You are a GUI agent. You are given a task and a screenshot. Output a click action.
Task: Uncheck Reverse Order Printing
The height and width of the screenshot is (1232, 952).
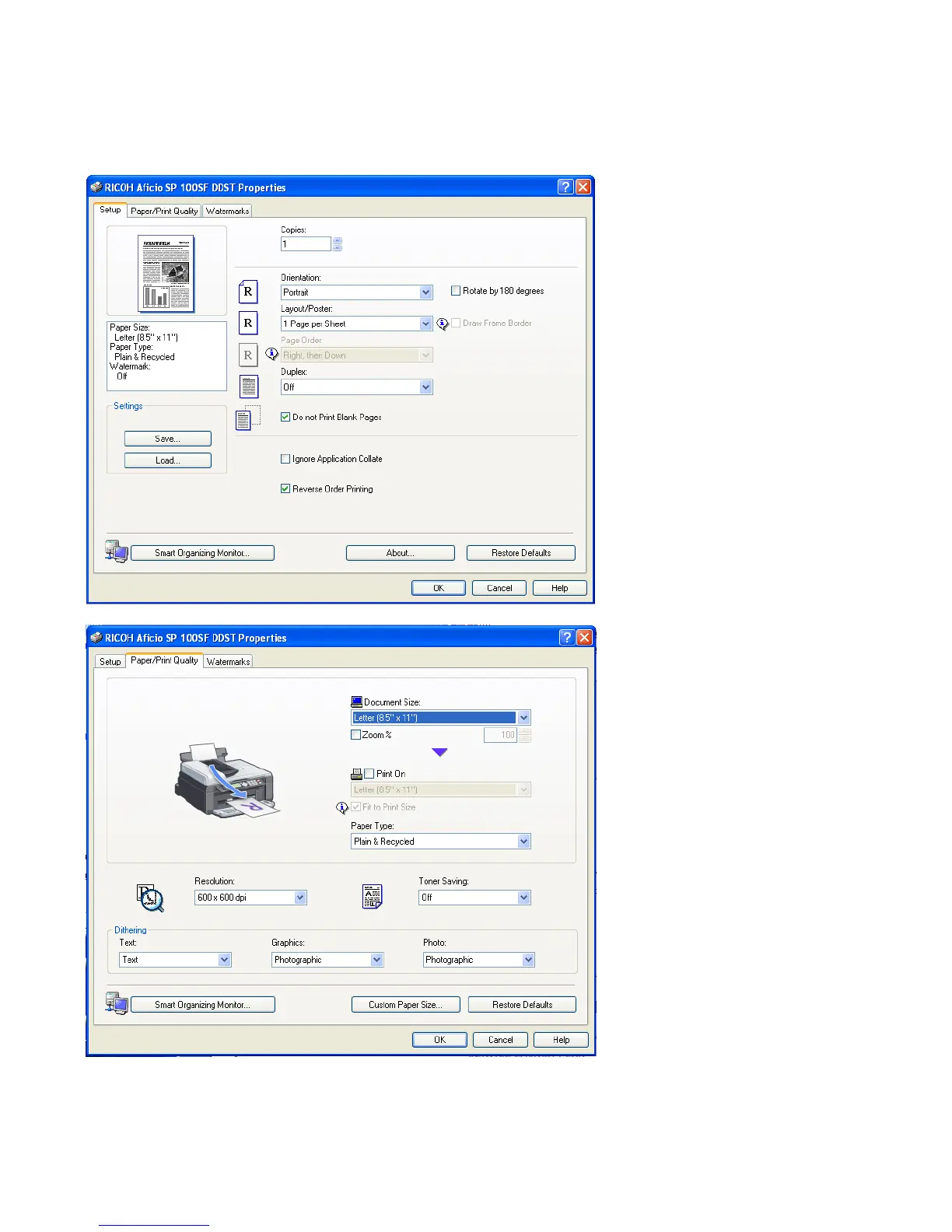[285, 488]
